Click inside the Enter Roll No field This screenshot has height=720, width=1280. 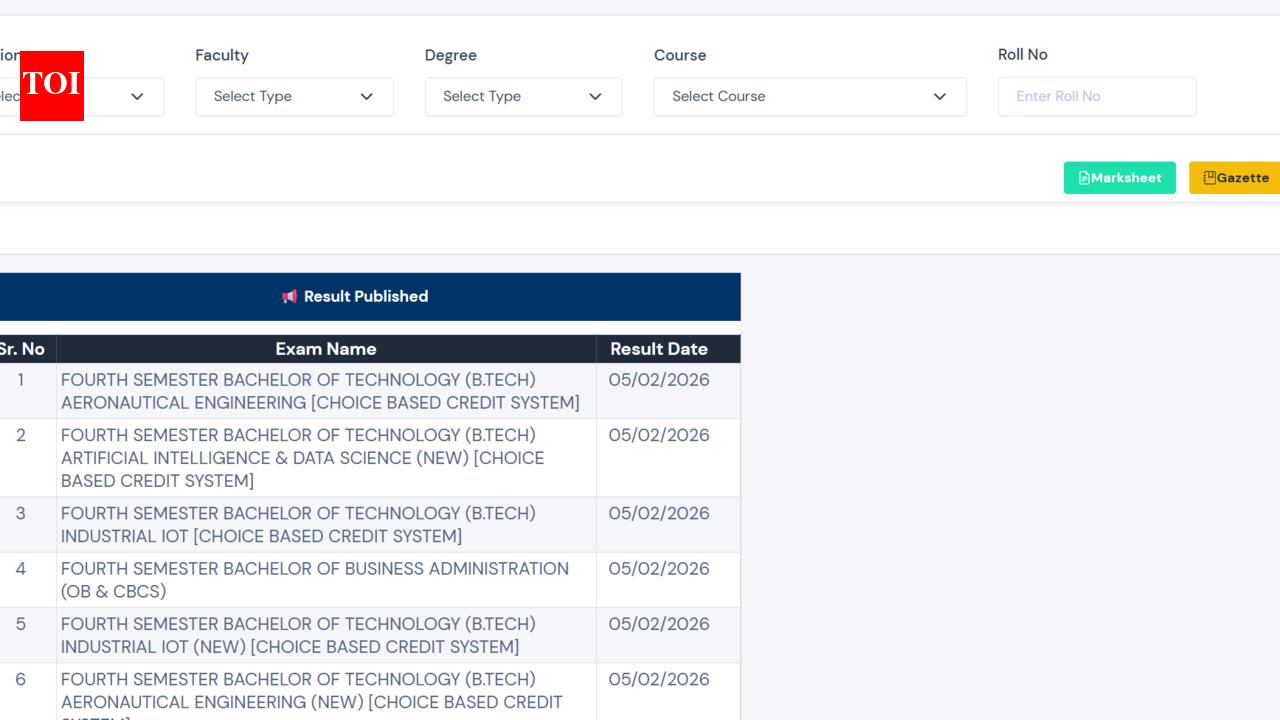click(1097, 96)
